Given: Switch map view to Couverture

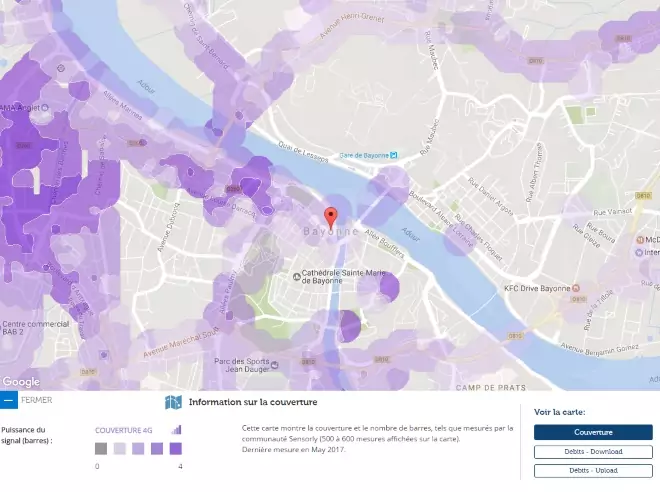Looking at the screenshot, I should (x=593, y=432).
